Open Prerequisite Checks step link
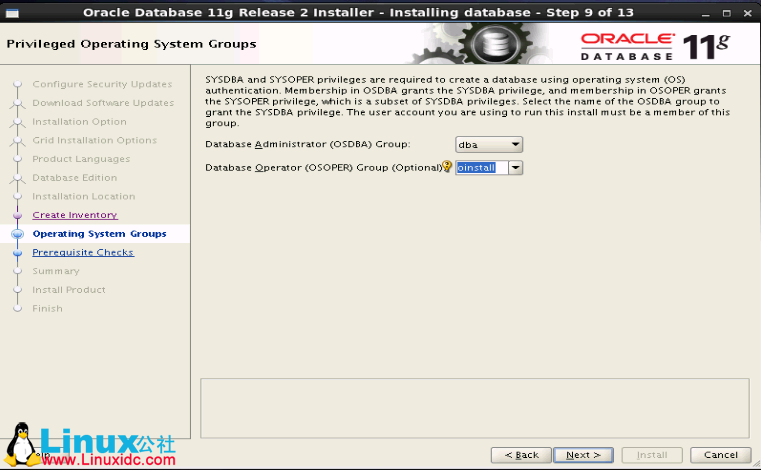 click(83, 252)
